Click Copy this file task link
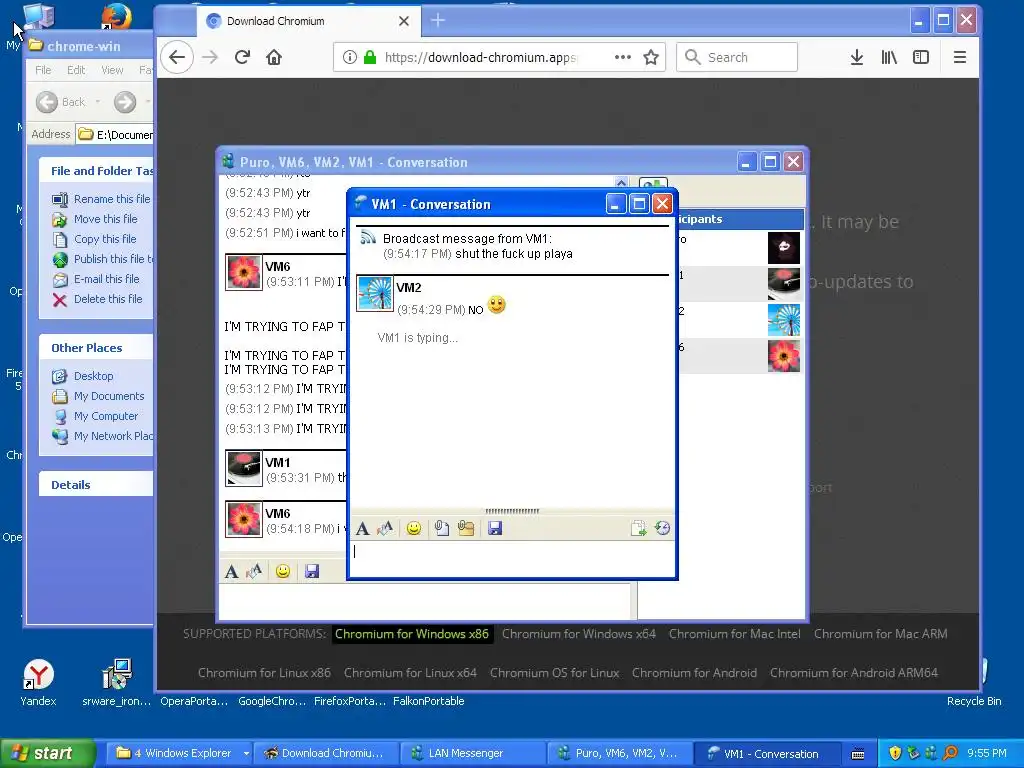 coord(105,239)
